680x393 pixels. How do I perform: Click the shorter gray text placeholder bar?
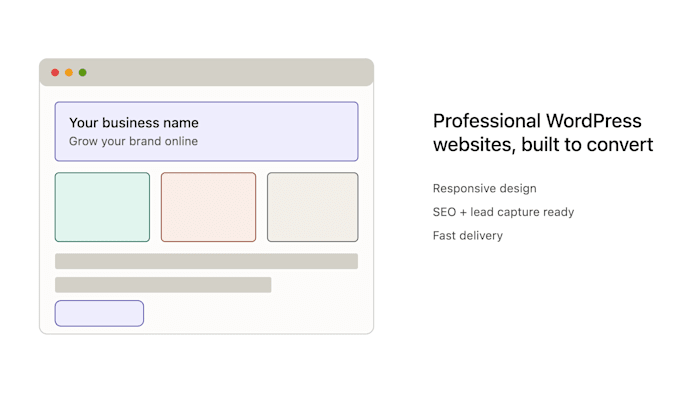(163, 285)
